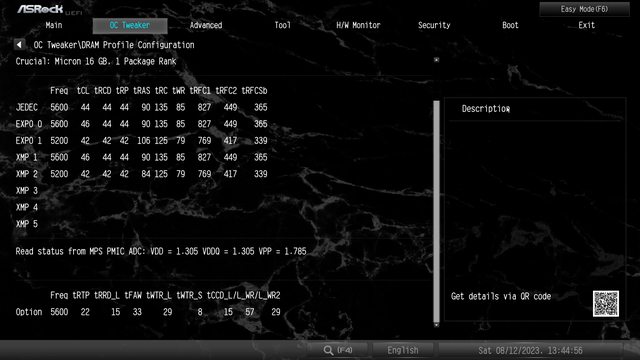Click the scrollbar down arrow
The width and height of the screenshot is (640, 360).
tap(436, 325)
